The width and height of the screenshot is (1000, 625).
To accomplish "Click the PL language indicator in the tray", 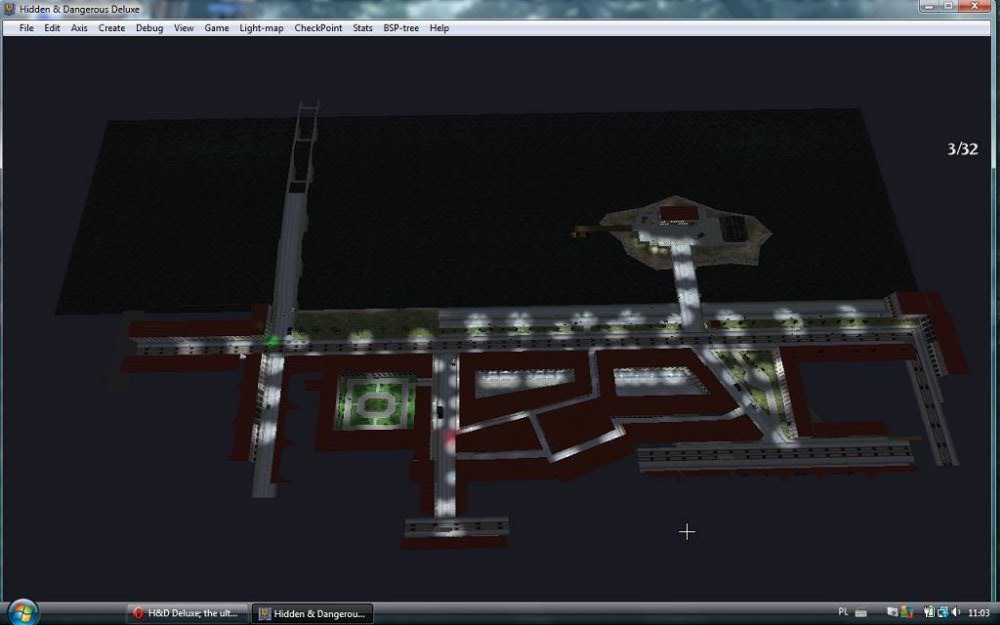I will pyautogui.click(x=843, y=612).
